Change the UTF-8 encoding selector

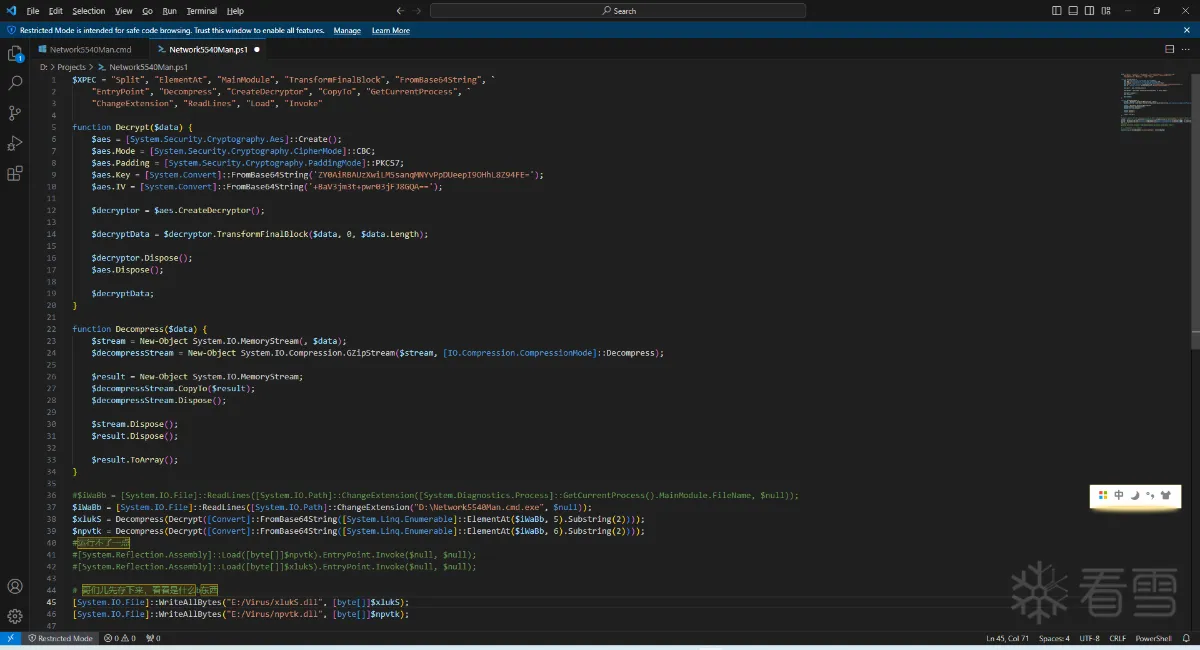click(x=1089, y=638)
